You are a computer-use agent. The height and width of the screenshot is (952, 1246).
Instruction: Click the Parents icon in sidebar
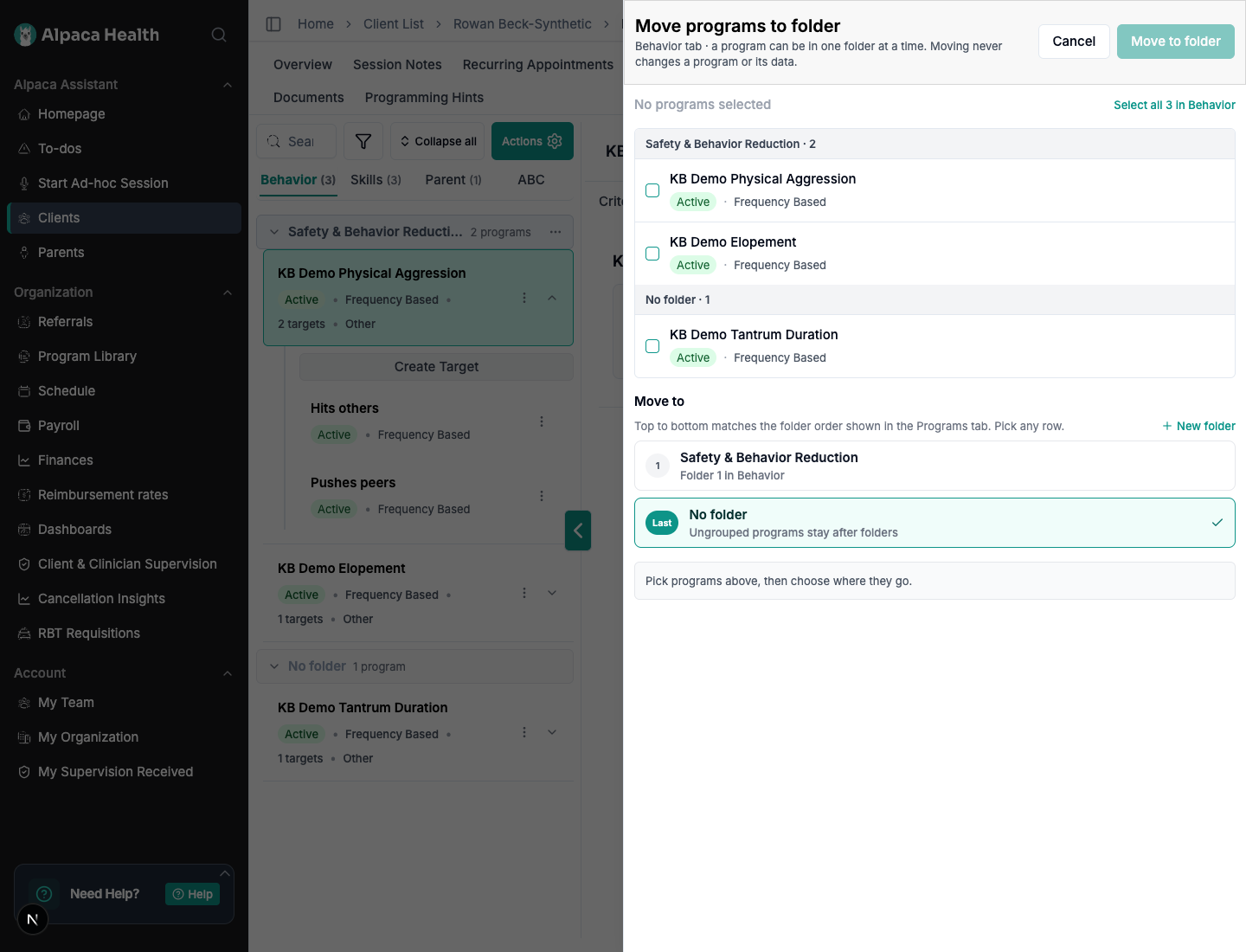[x=24, y=253]
